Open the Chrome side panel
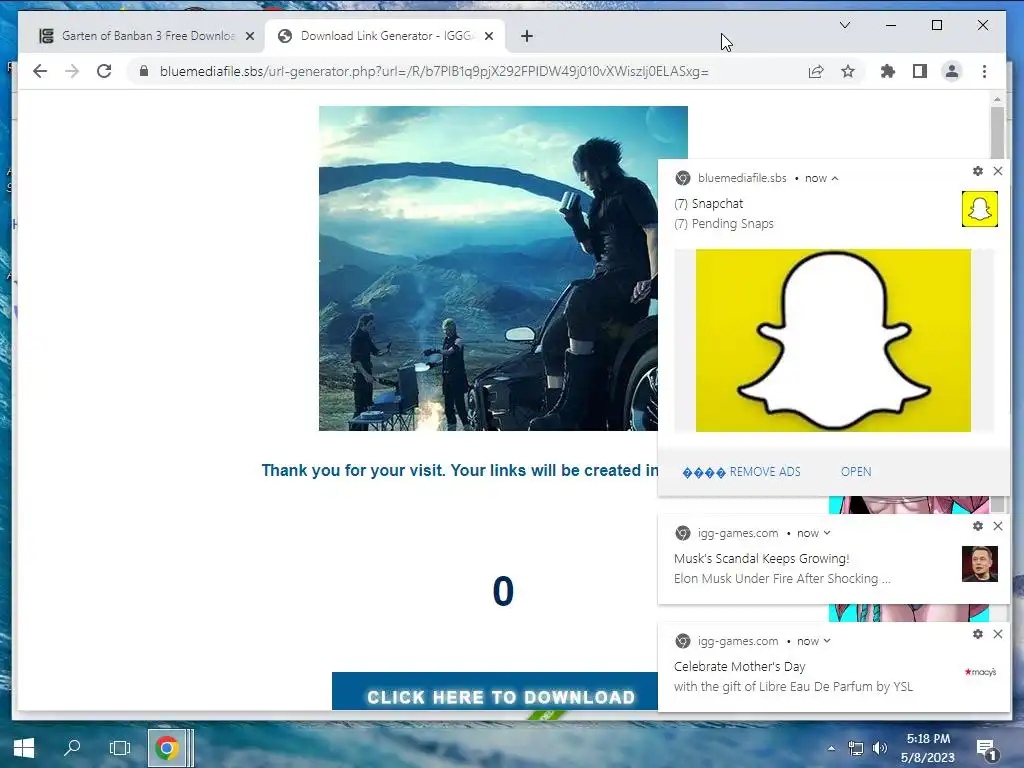This screenshot has height=768, width=1024. point(920,71)
